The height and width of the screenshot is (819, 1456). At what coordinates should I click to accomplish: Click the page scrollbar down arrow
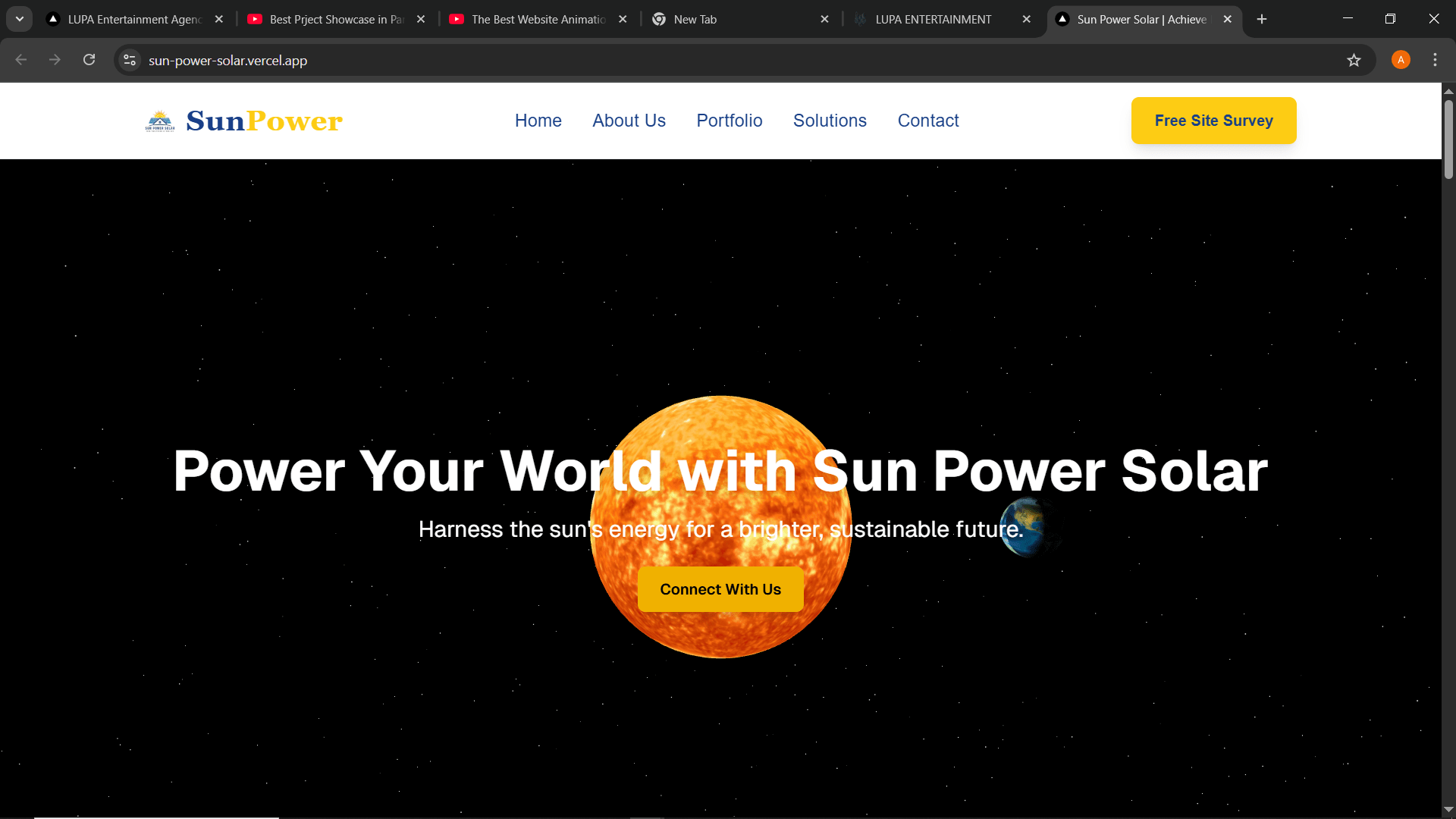coord(1448,810)
